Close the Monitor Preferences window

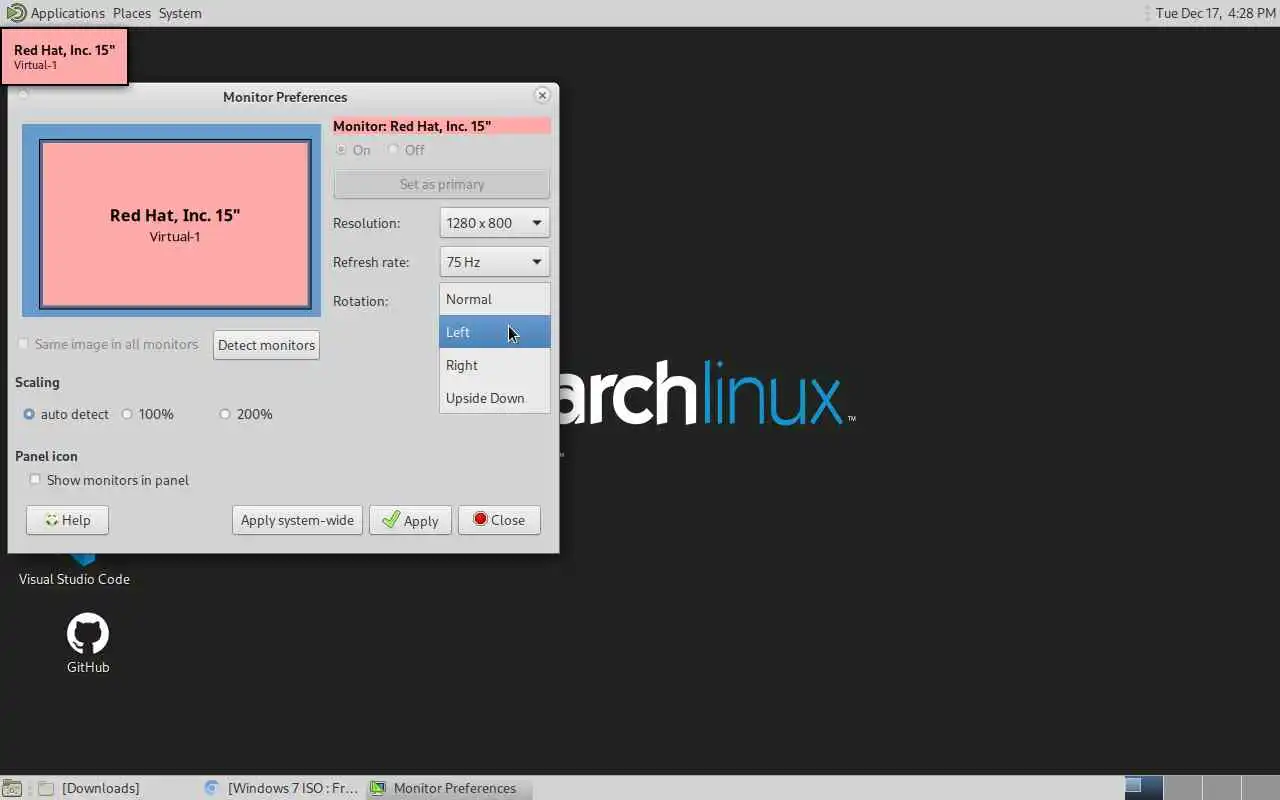(x=542, y=96)
